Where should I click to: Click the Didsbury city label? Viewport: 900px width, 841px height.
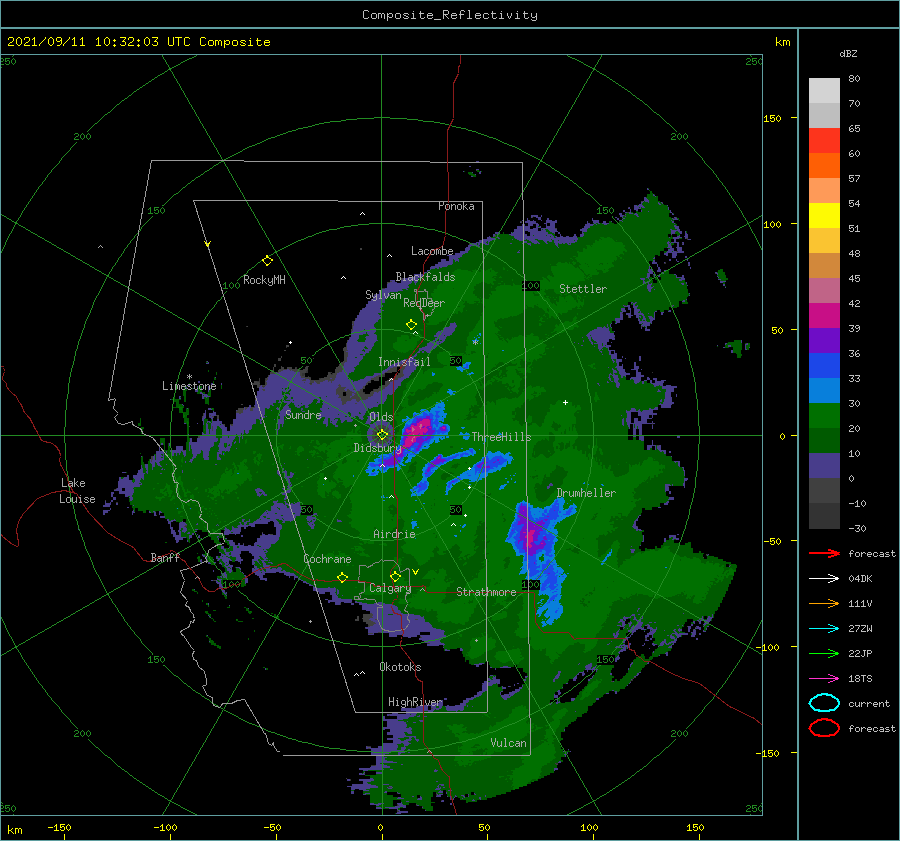click(x=377, y=448)
